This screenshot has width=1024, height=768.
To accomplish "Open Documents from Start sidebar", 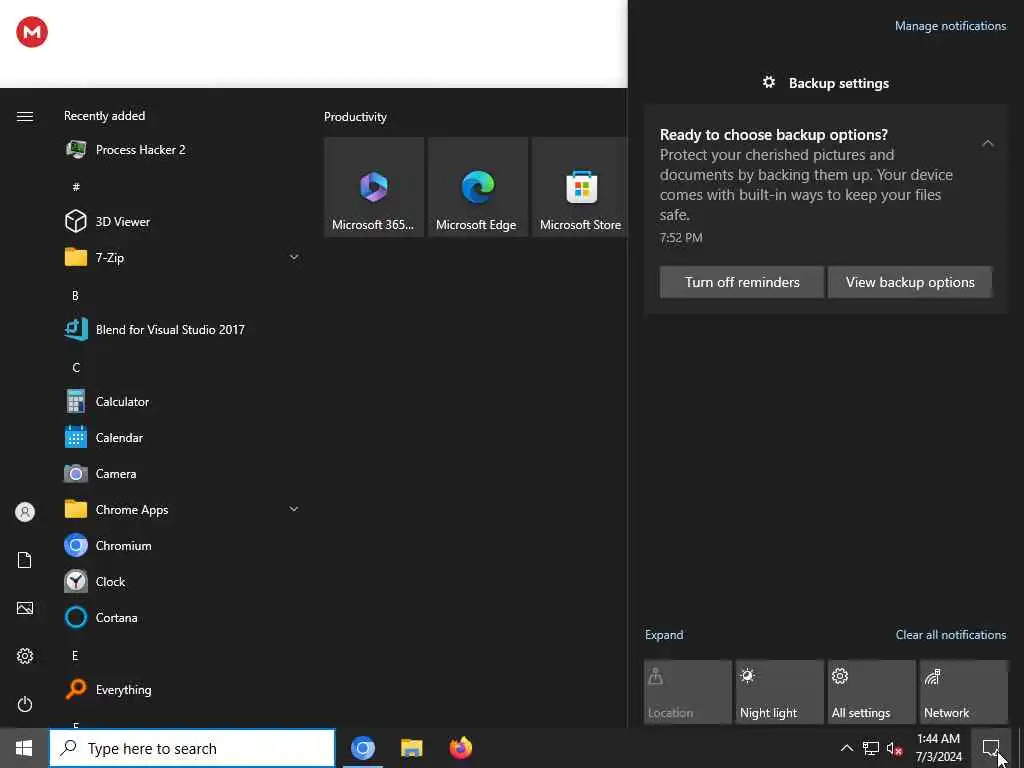I will click(25, 560).
